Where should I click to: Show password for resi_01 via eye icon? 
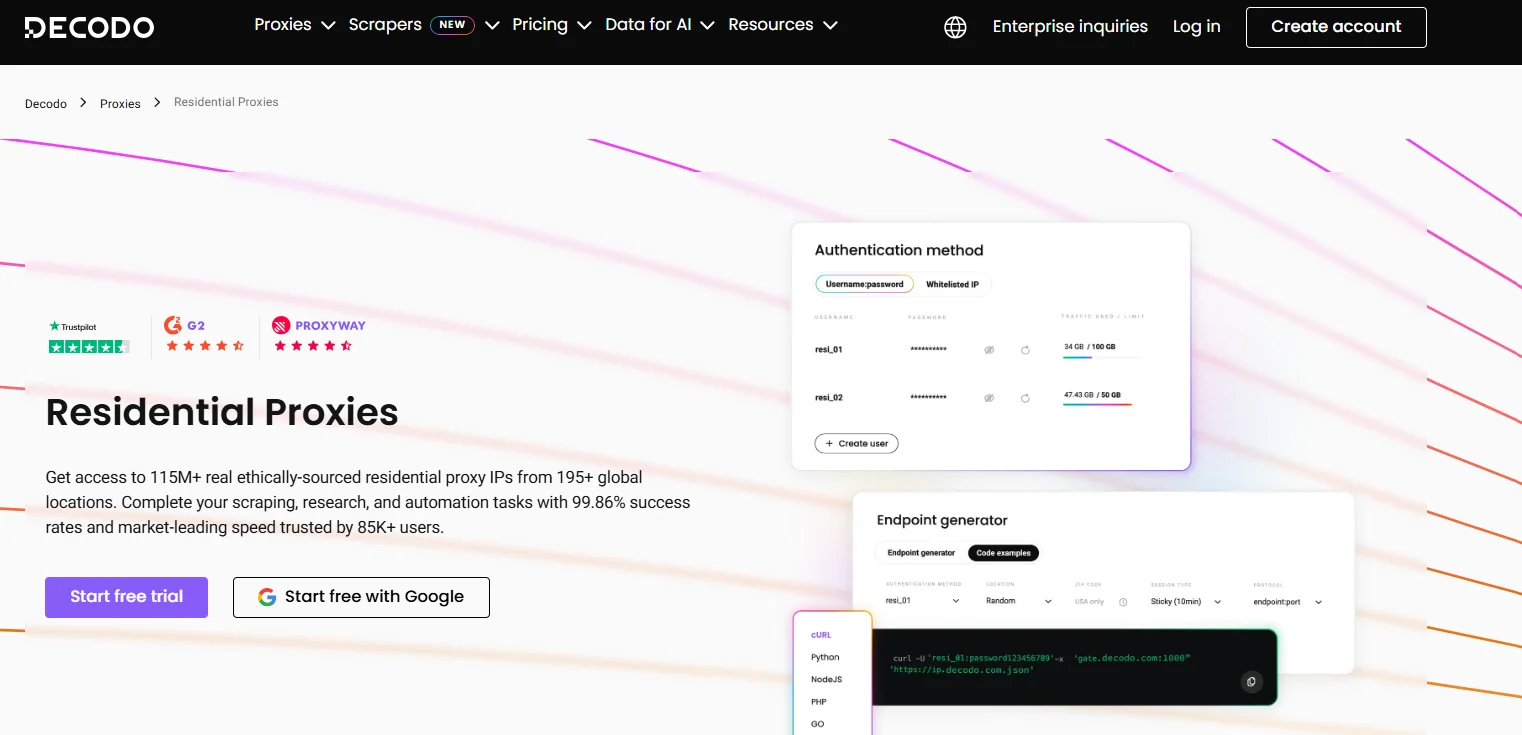(x=989, y=350)
